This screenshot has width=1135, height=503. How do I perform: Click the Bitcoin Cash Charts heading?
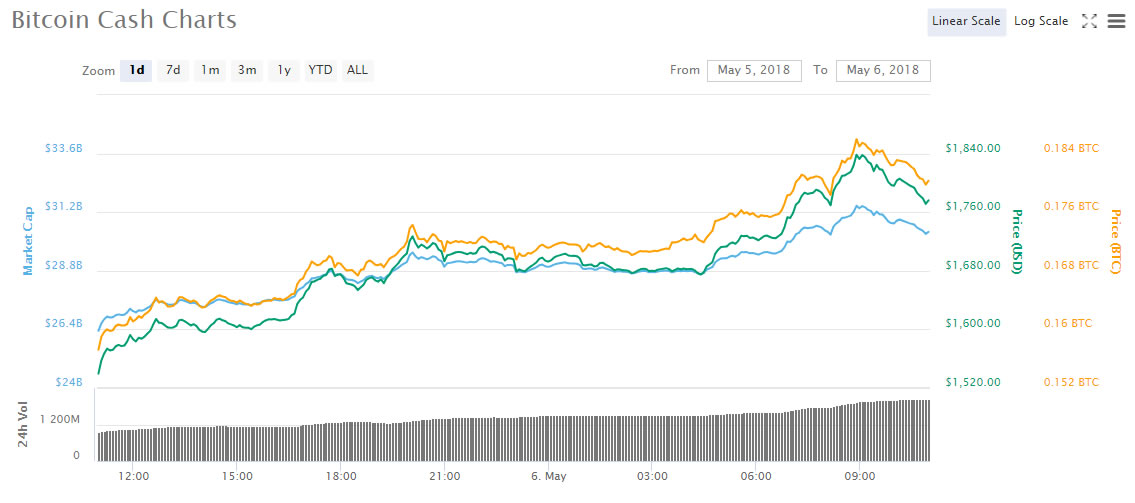(x=124, y=21)
